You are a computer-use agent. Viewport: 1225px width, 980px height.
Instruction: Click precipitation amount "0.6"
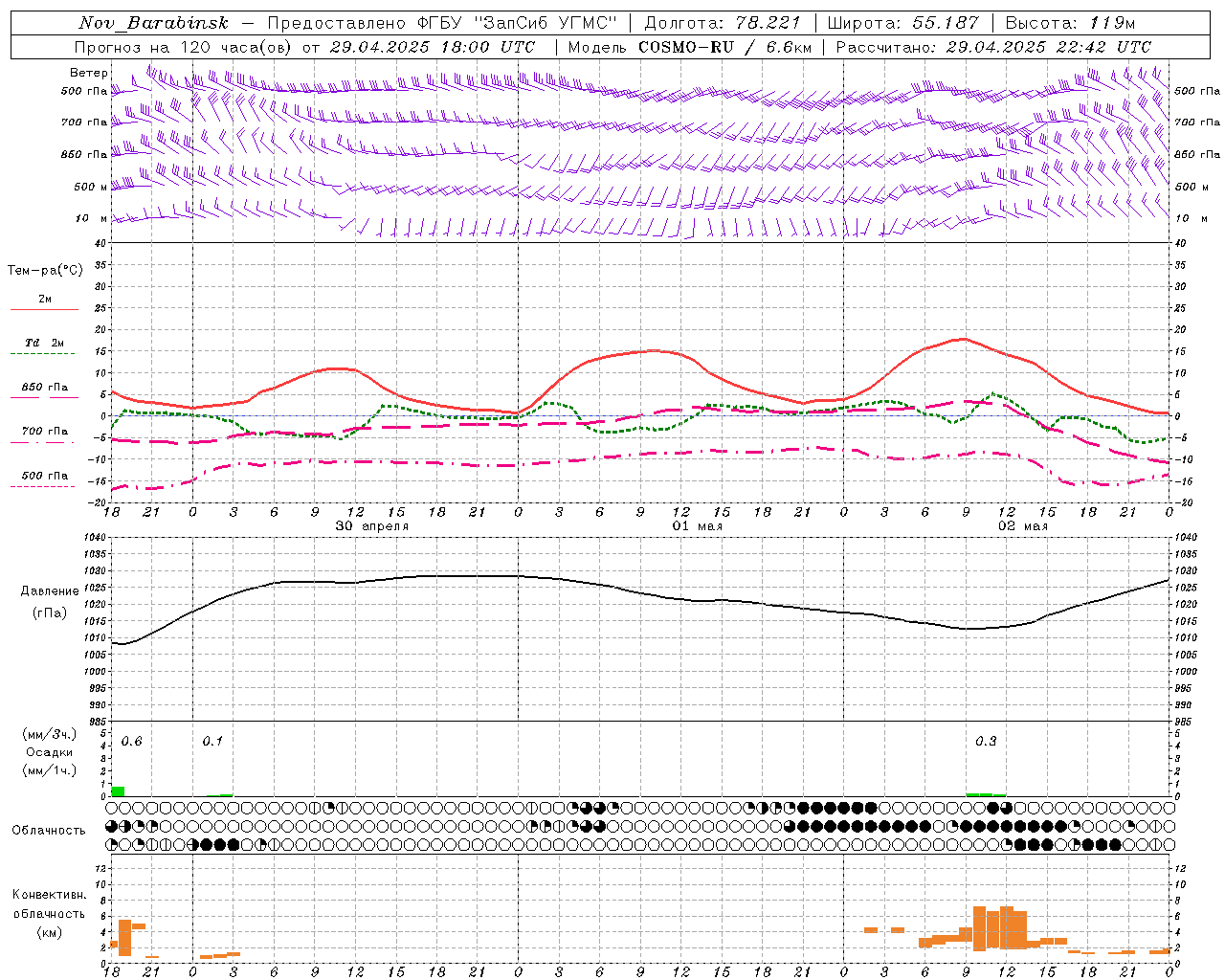[x=131, y=742]
